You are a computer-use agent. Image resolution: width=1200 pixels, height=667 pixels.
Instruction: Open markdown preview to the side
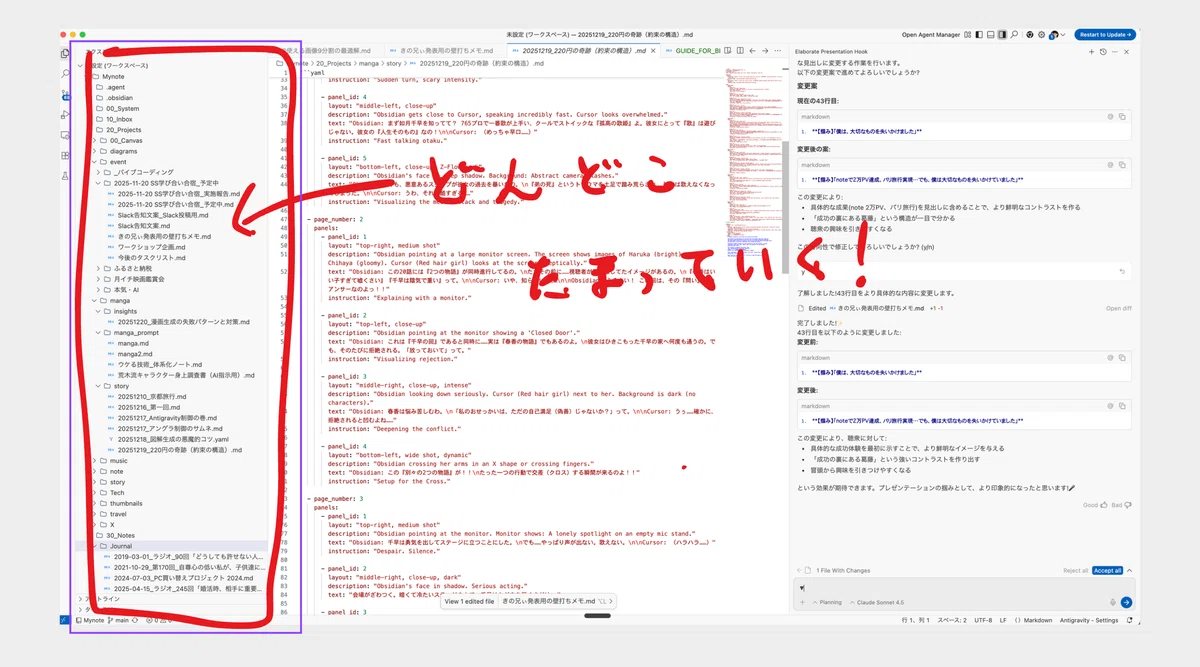(x=727, y=50)
